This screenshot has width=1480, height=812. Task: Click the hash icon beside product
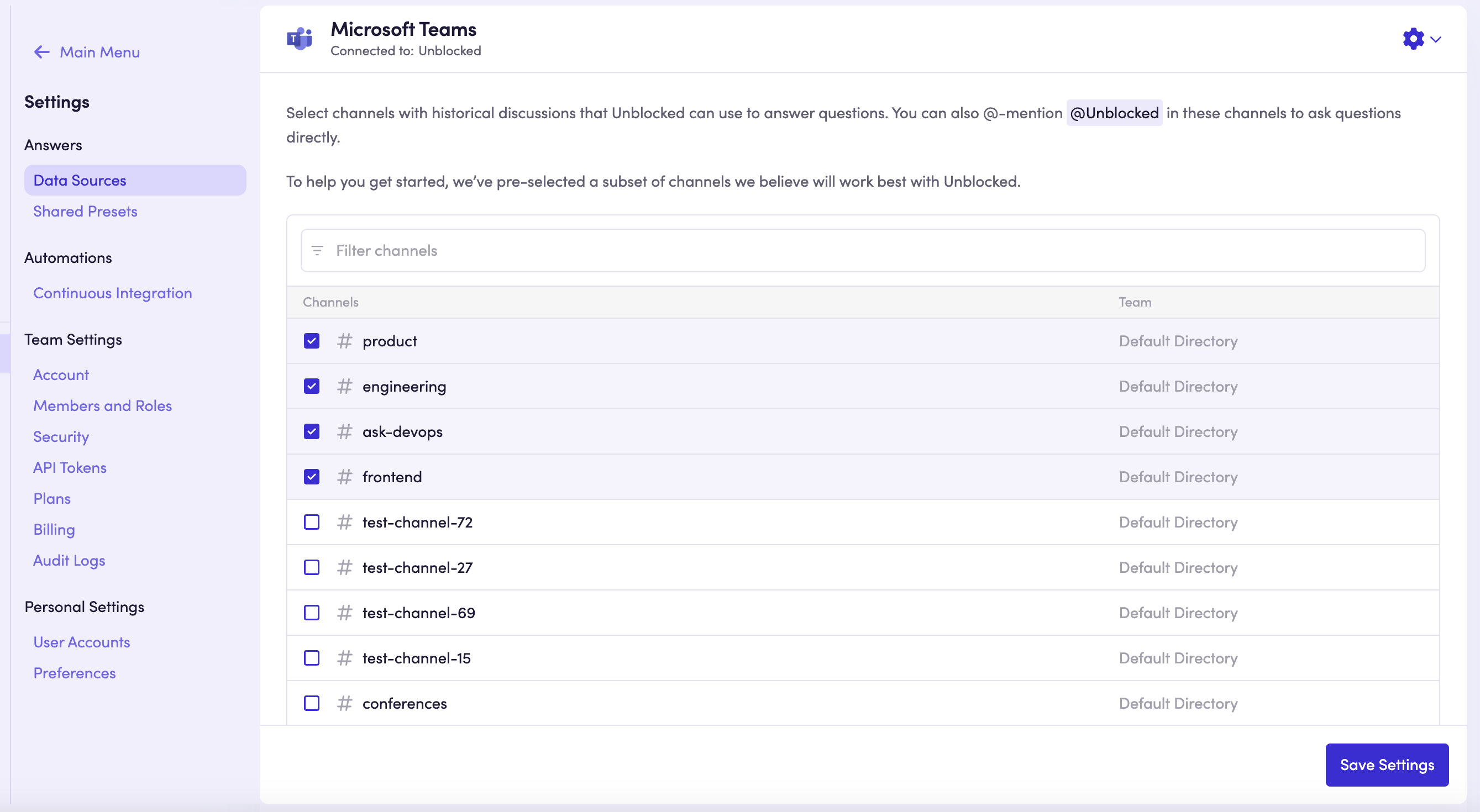[344, 341]
